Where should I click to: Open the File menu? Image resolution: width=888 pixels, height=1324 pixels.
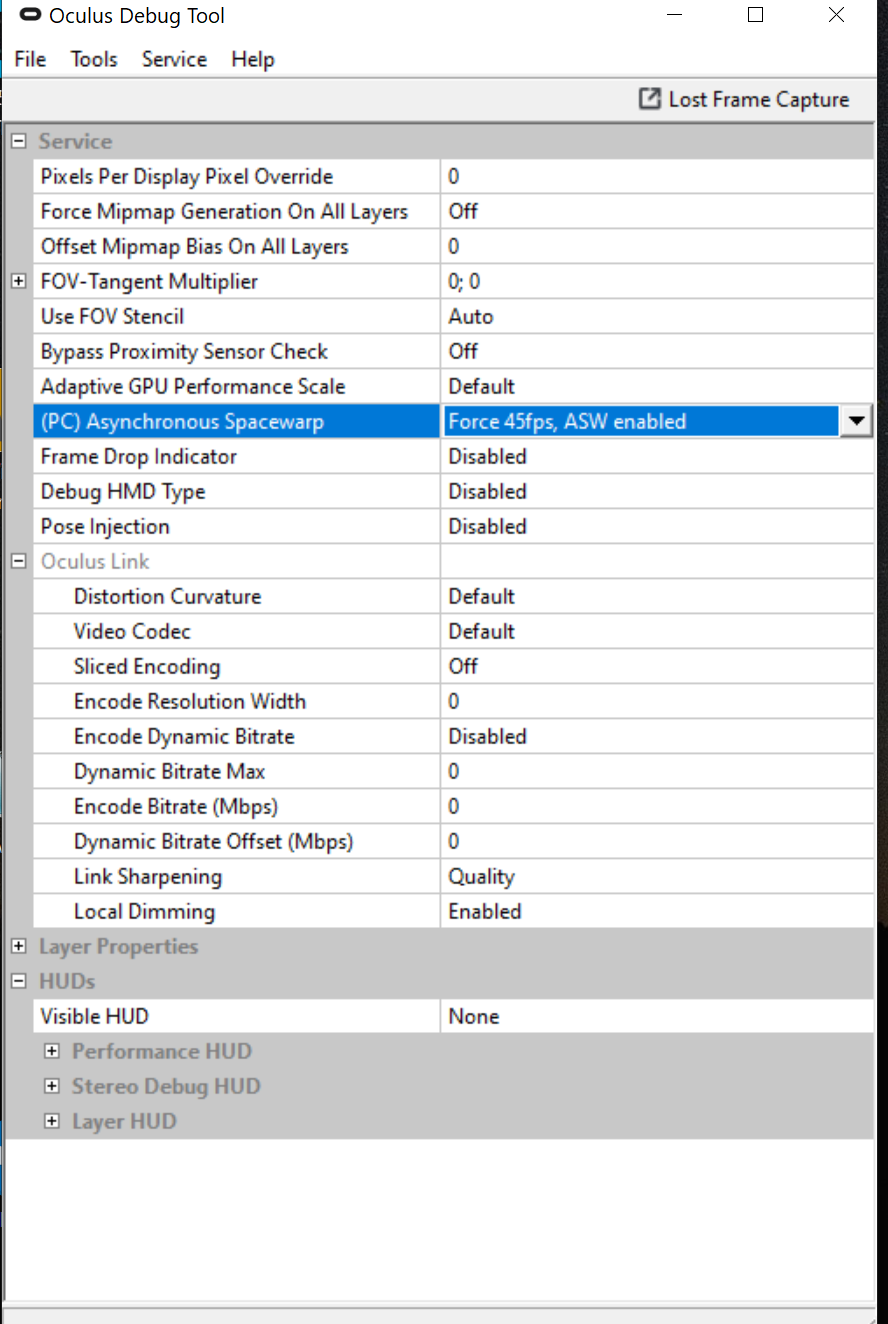coord(30,59)
